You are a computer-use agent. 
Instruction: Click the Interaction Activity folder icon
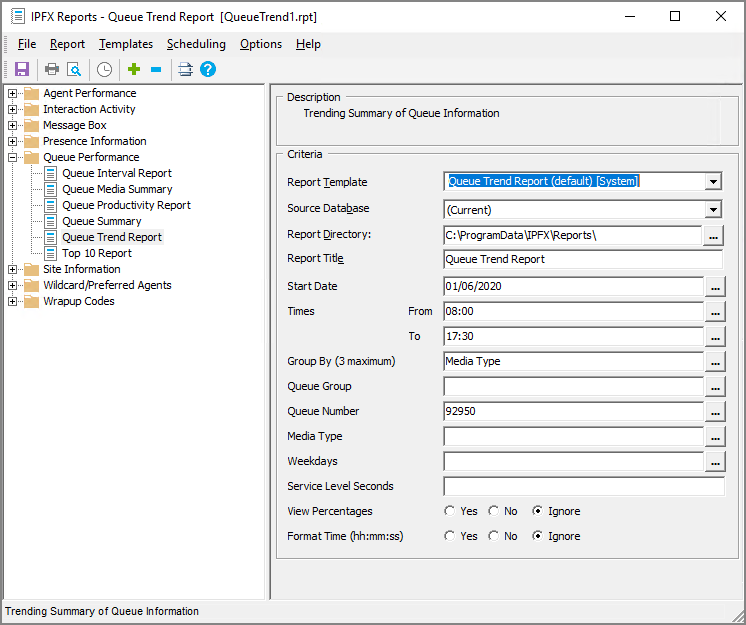31,109
